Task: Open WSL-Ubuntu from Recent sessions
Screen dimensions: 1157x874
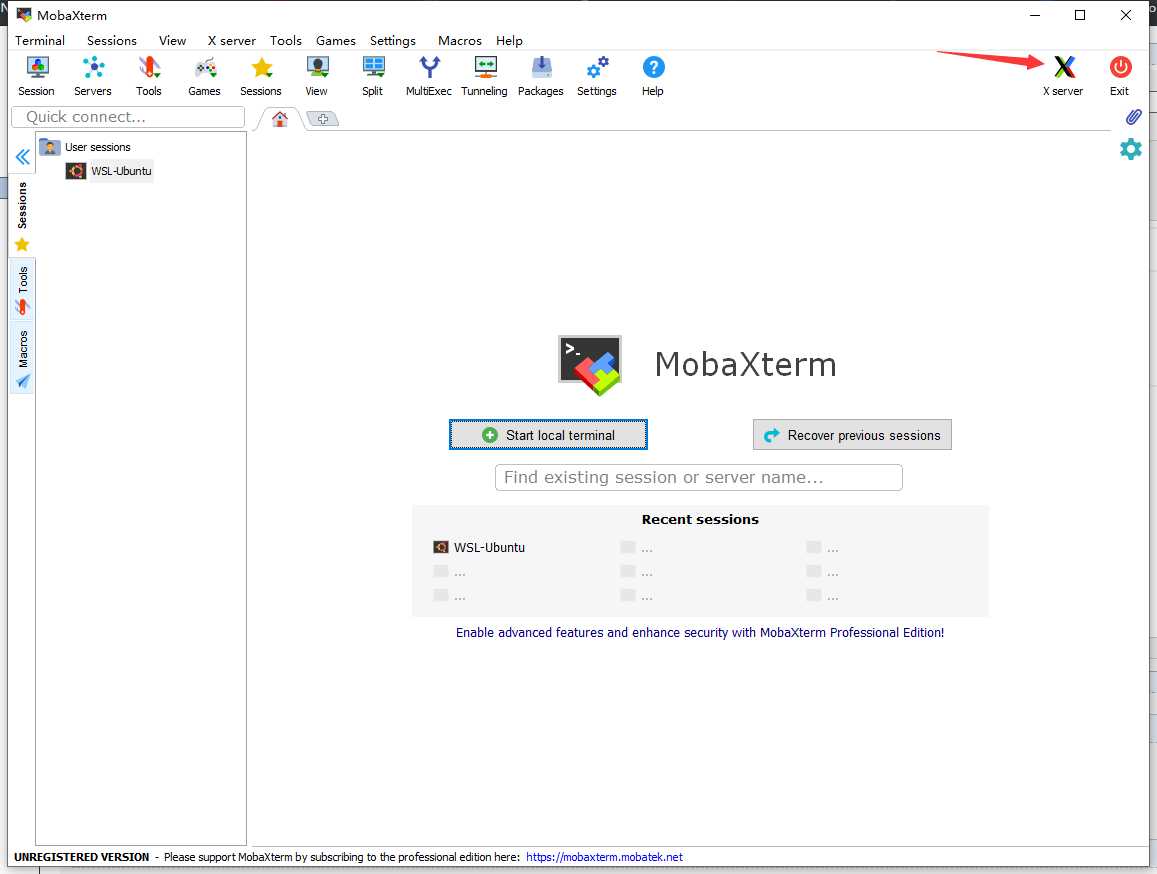Action: tap(480, 548)
